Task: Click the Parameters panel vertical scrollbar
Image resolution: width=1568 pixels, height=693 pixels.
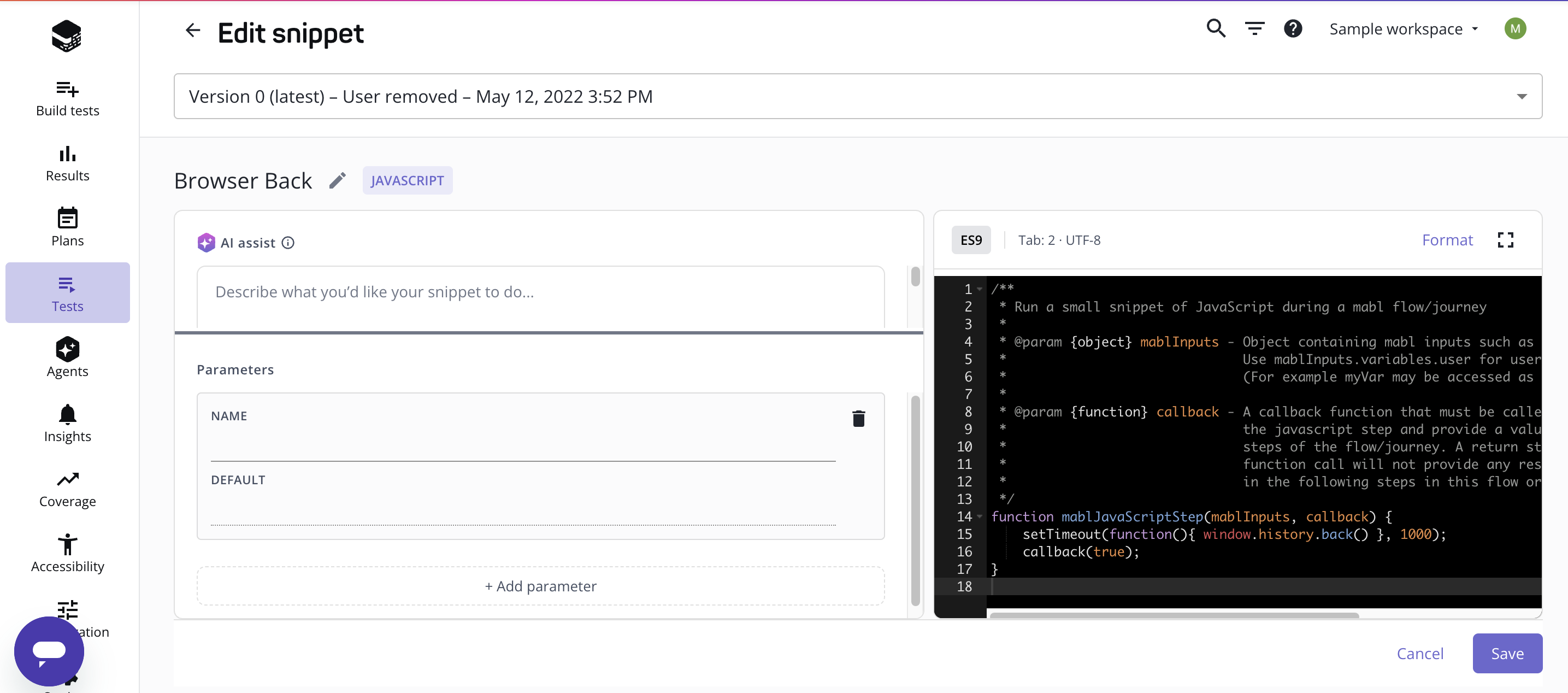Action: point(915,501)
